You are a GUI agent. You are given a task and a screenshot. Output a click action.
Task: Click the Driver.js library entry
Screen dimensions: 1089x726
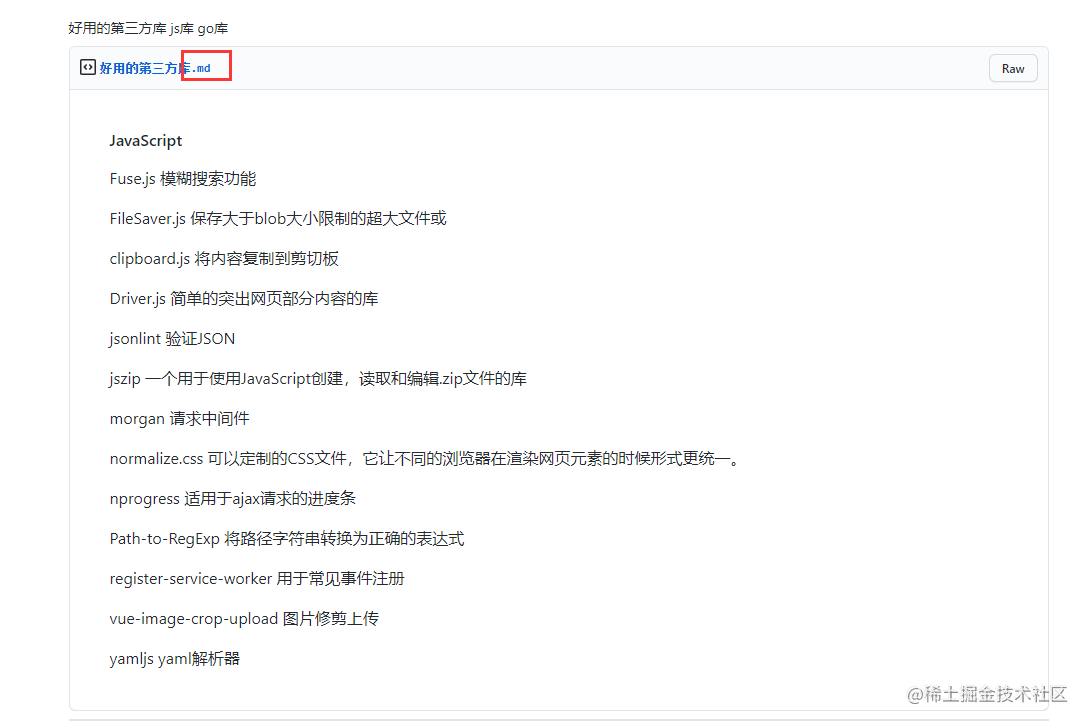[244, 298]
